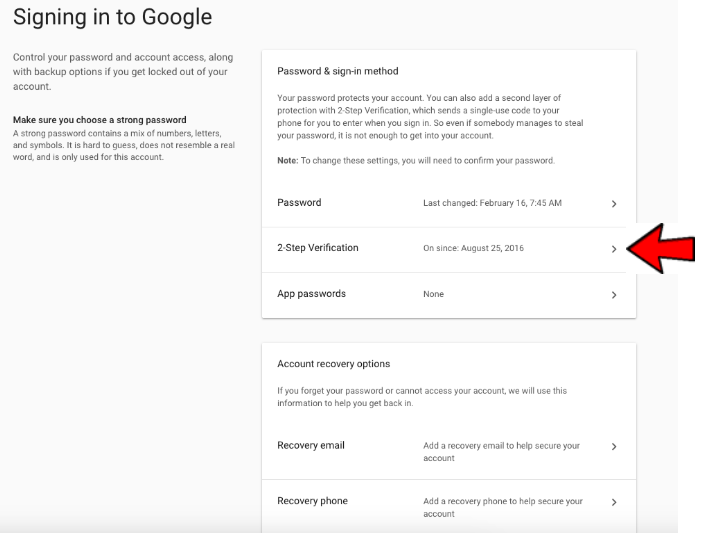Click the 'Signing in to Google' page title
The height and width of the screenshot is (533, 705).
point(112,17)
